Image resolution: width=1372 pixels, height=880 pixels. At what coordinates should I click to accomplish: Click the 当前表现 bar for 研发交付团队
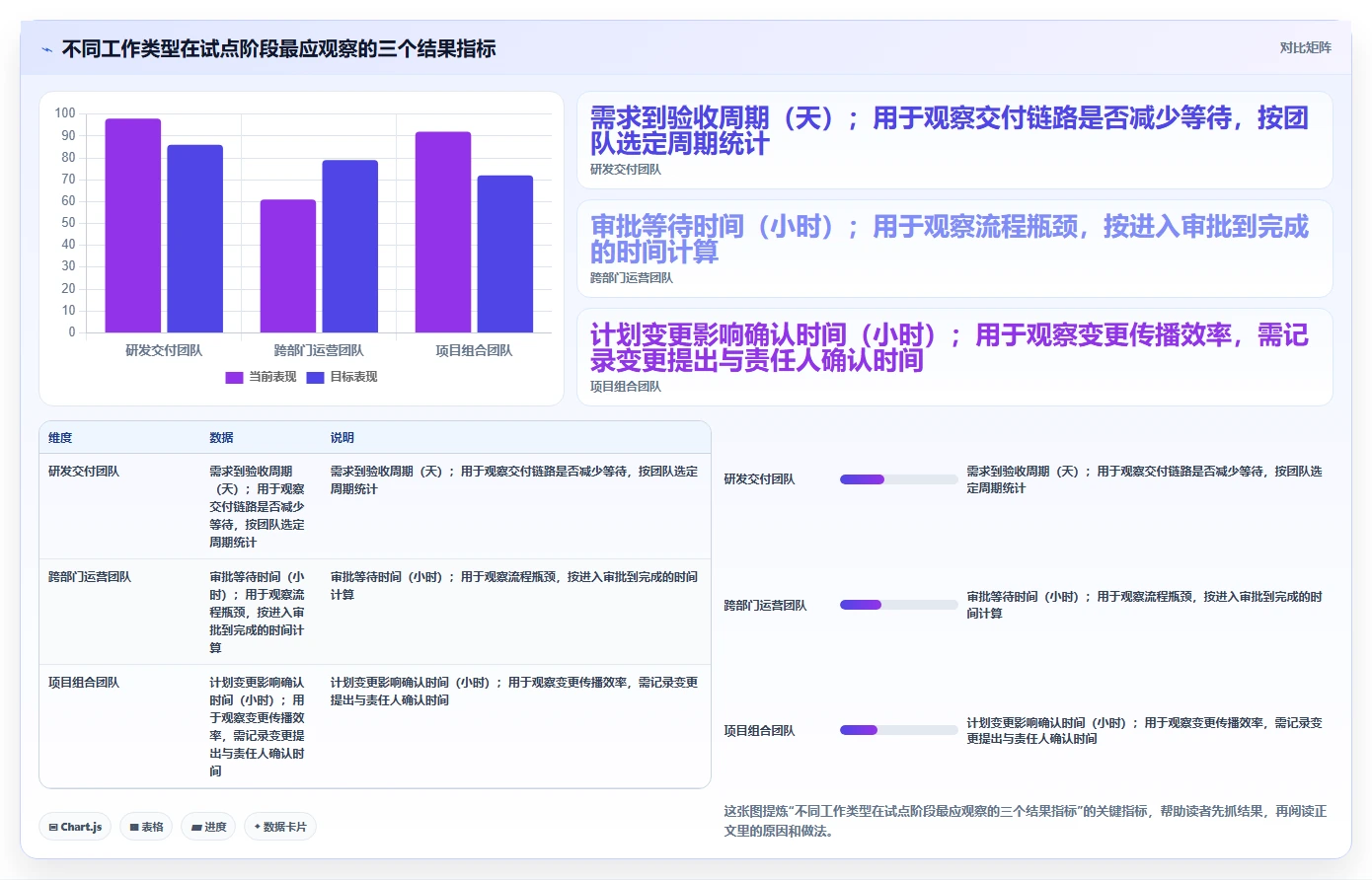(133, 225)
